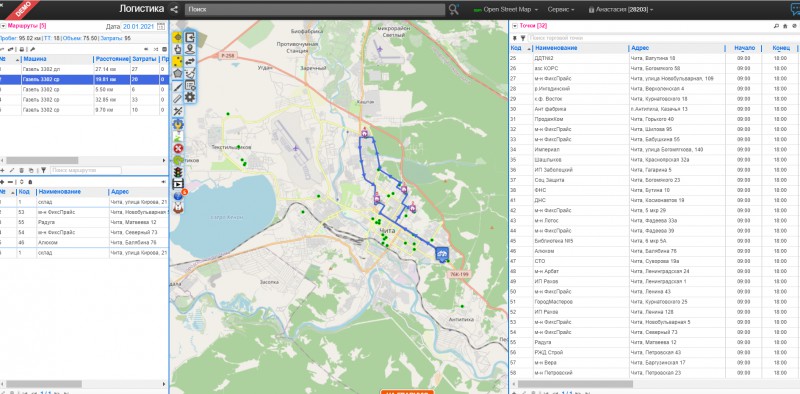This screenshot has width=800, height=394.
Task: Click the trash delete icon below routes table
Action: (x=21, y=170)
